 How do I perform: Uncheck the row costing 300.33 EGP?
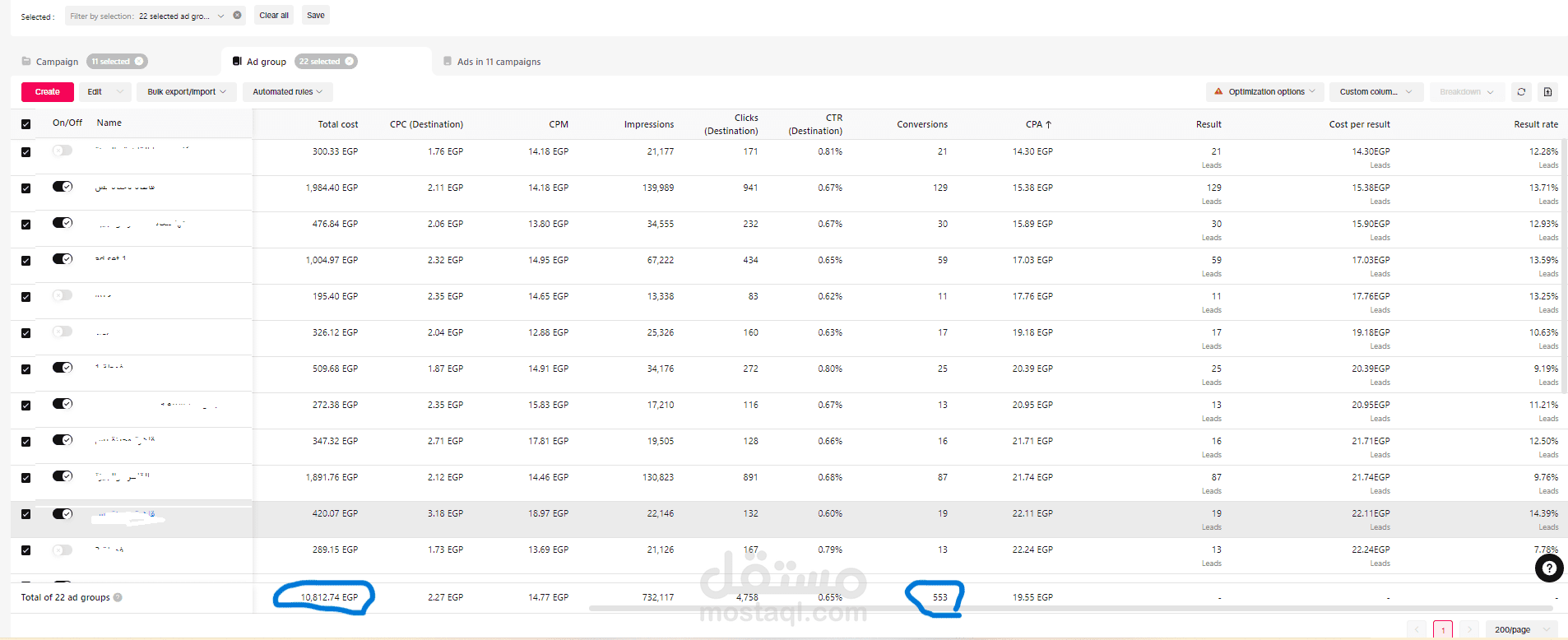coord(26,152)
